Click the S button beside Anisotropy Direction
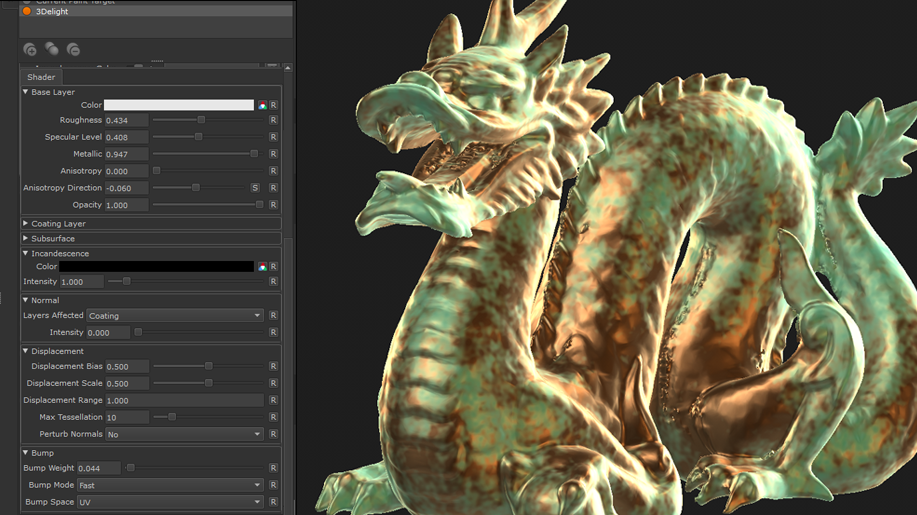This screenshot has width=917, height=515. 255,188
